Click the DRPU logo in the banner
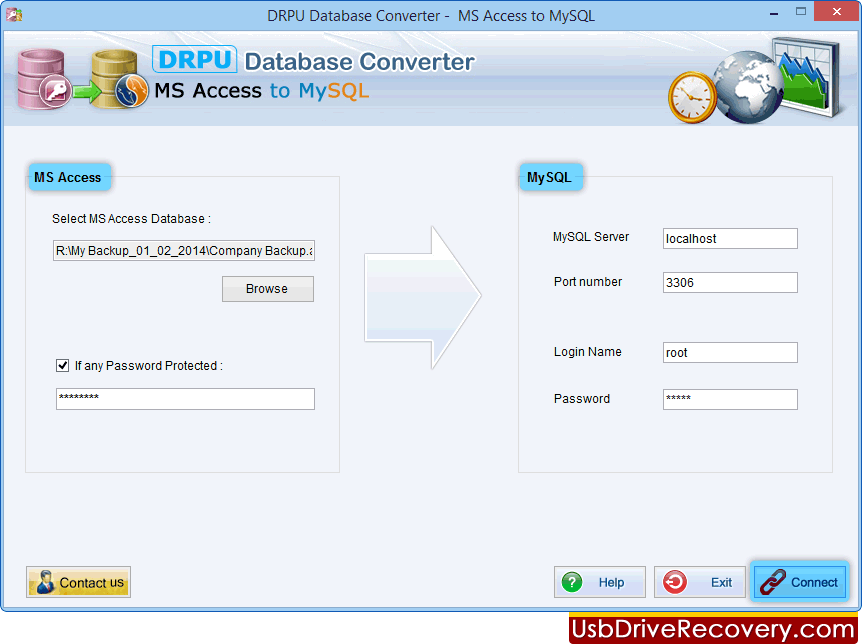 (x=195, y=59)
